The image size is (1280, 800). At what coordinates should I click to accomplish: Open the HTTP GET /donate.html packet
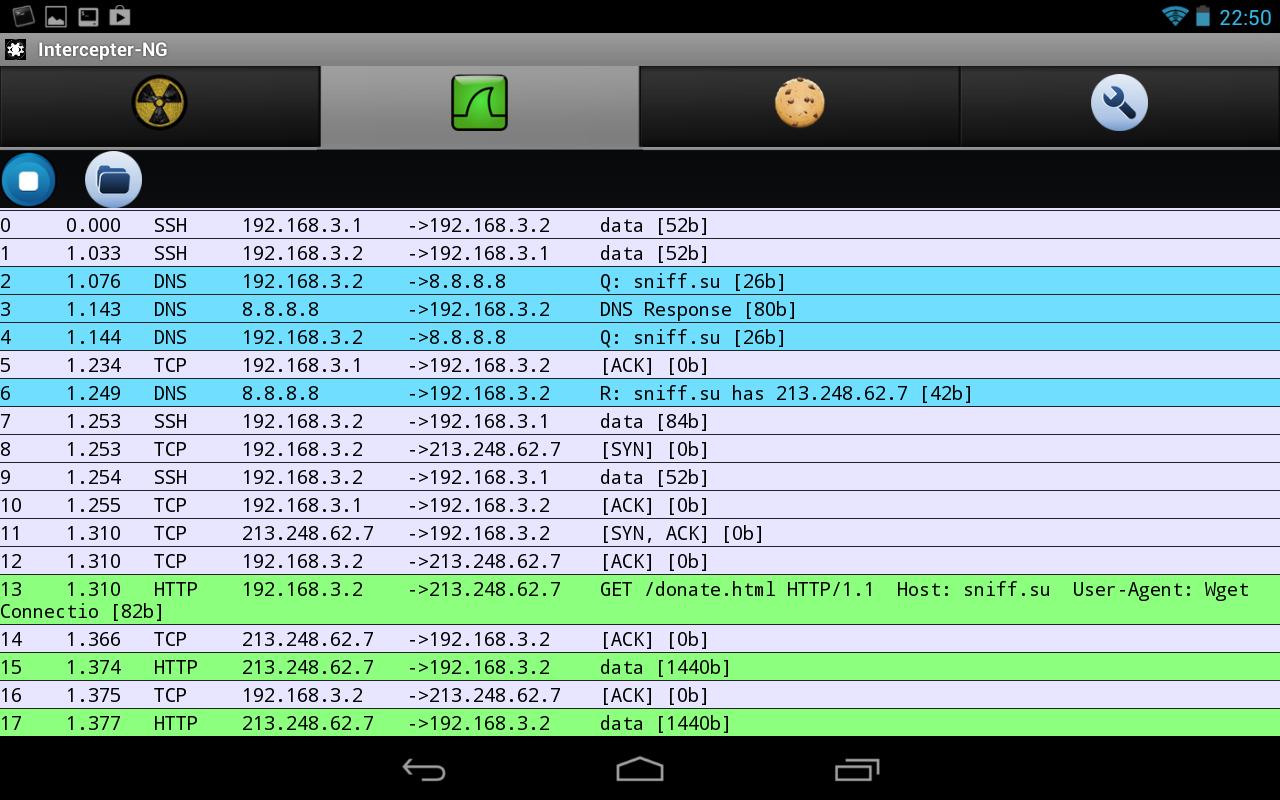click(x=640, y=589)
